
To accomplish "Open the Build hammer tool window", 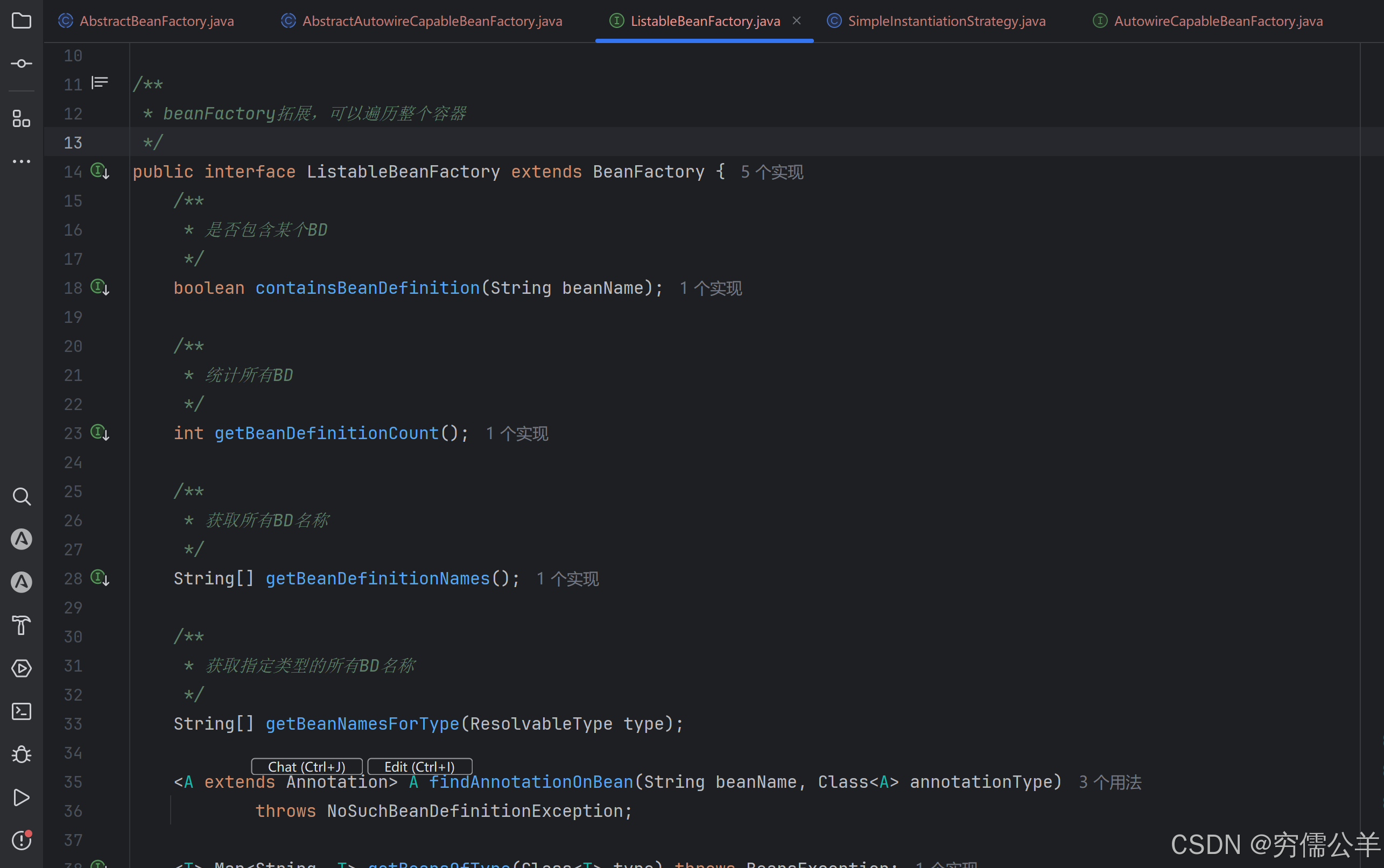I will pos(21,625).
